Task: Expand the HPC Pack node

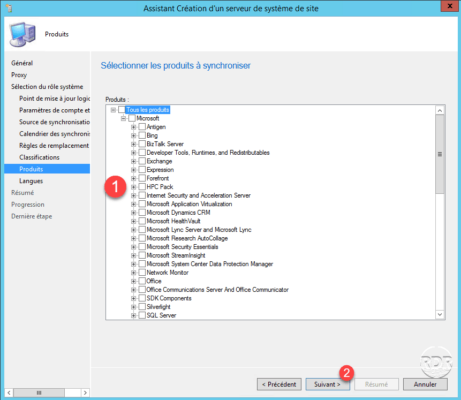Action: [x=134, y=187]
